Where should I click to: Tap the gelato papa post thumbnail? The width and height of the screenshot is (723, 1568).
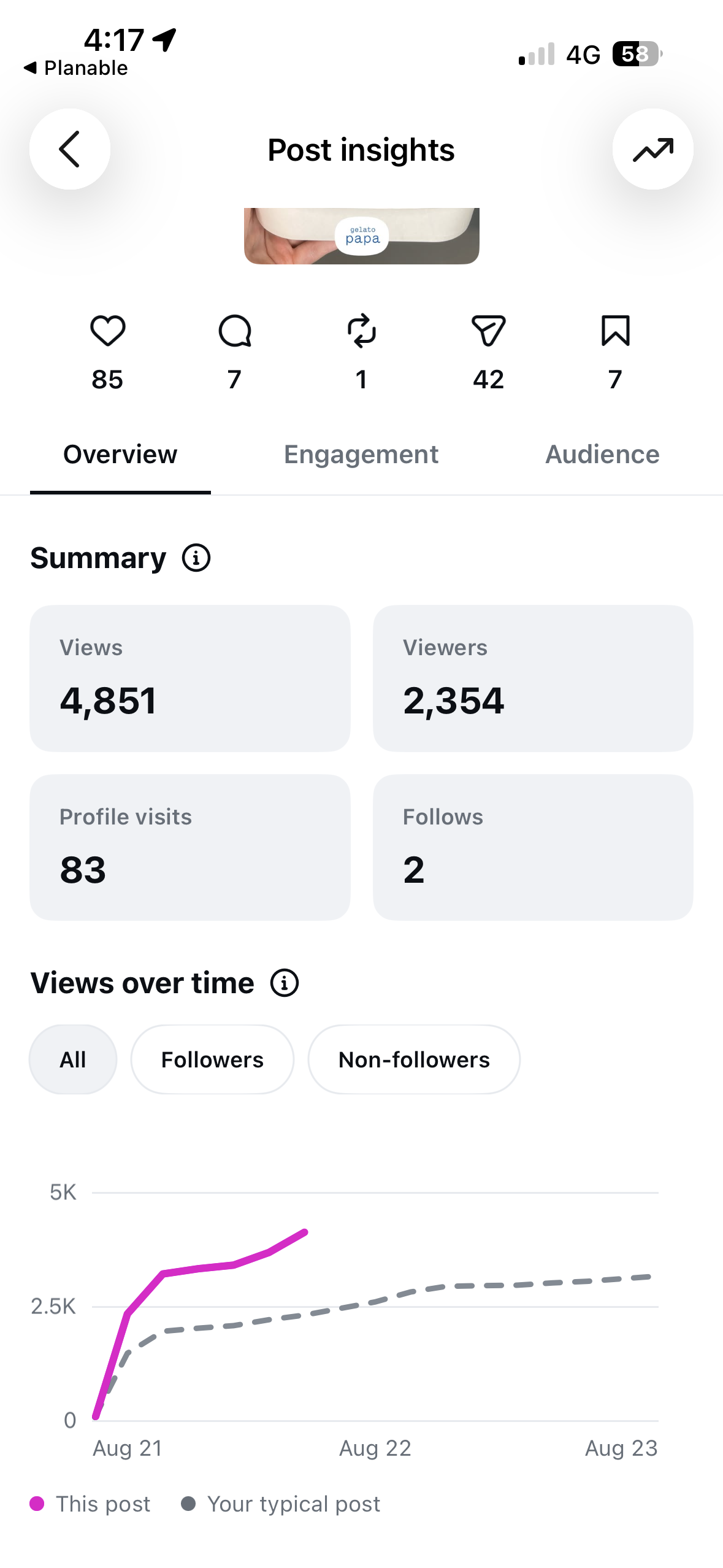click(362, 236)
